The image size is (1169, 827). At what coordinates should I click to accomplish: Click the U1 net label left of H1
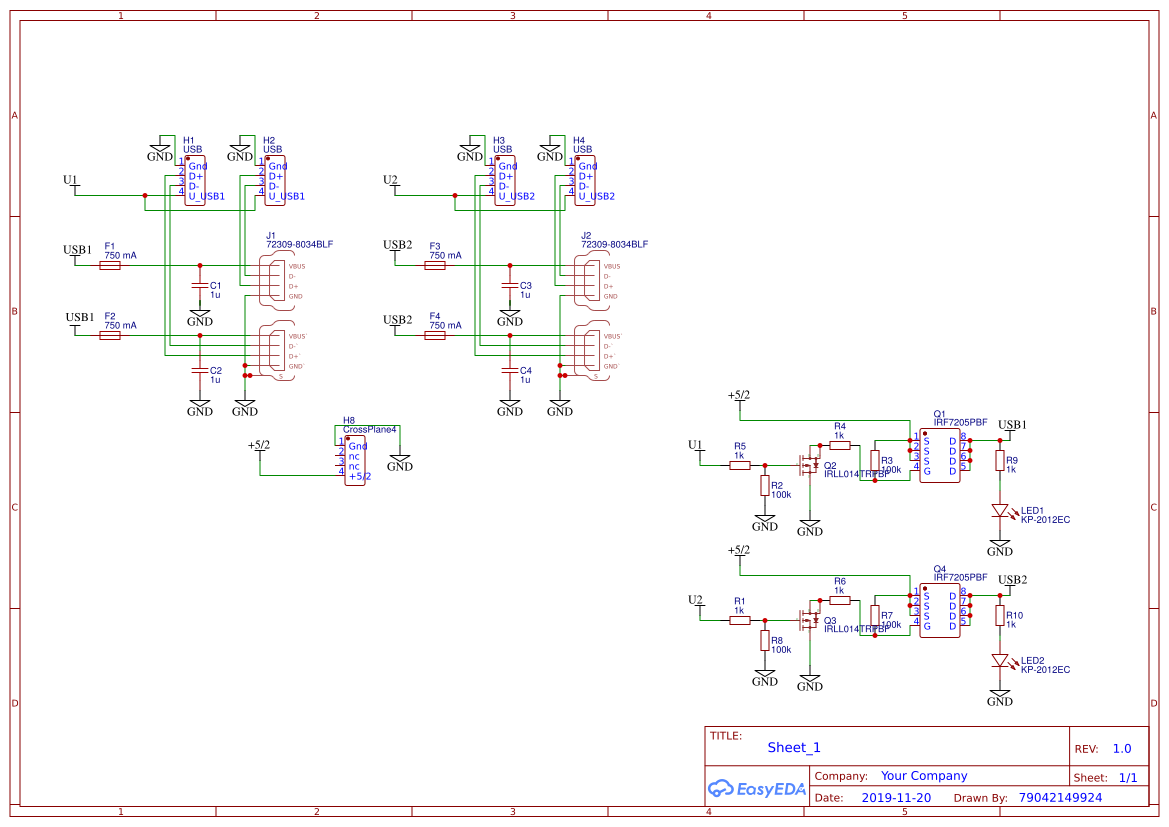[70, 180]
